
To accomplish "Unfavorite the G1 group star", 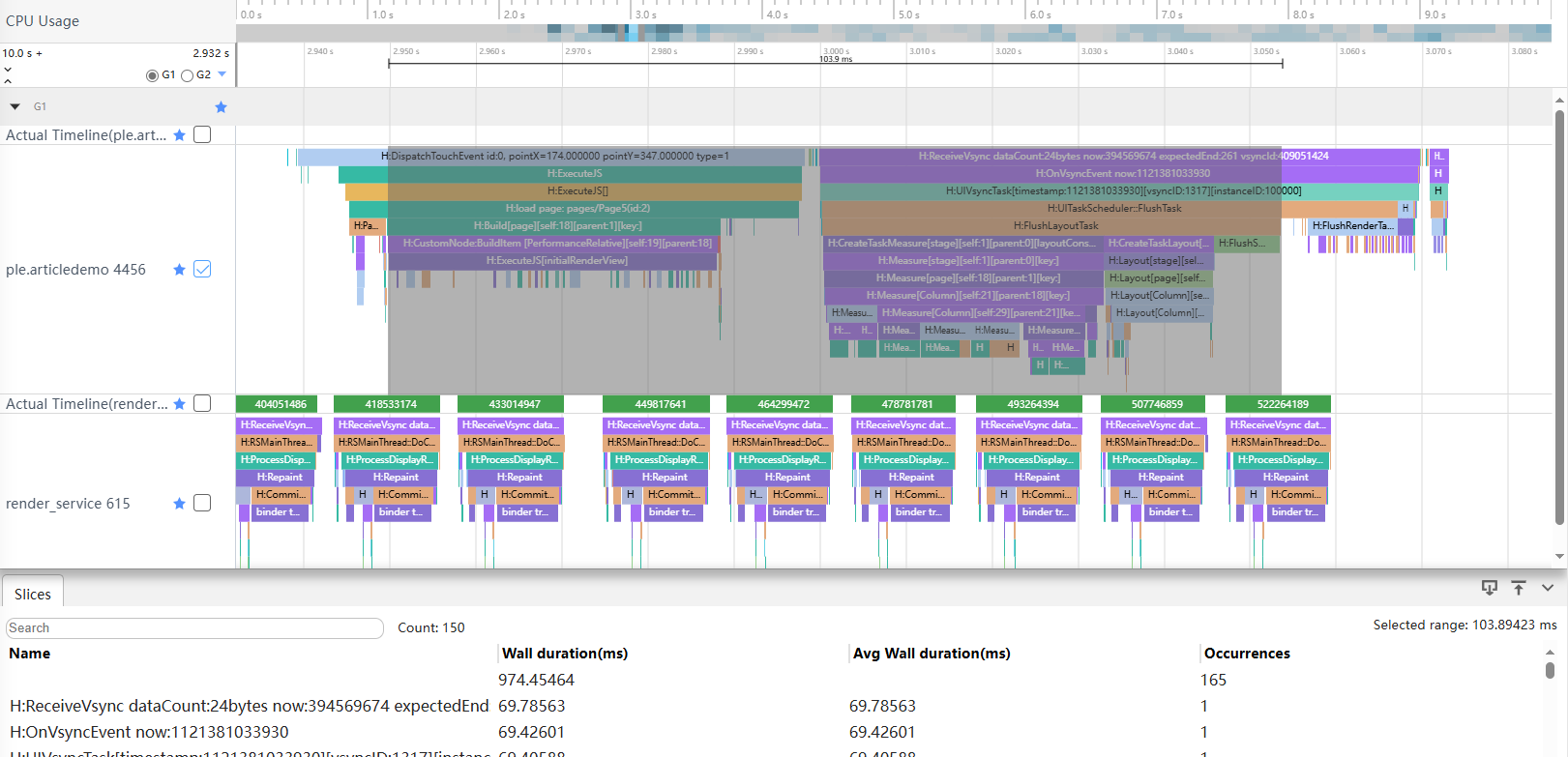I will tap(221, 107).
